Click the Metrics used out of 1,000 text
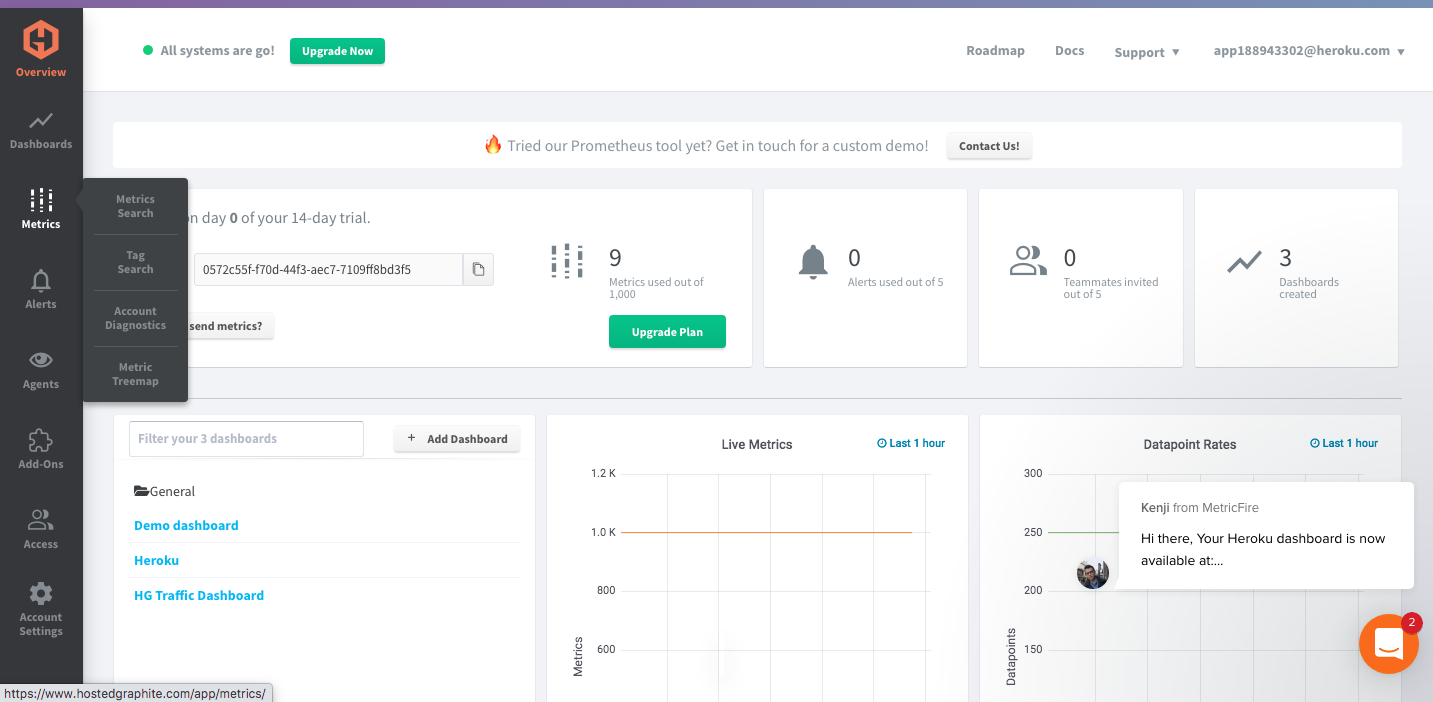Image resolution: width=1433 pixels, height=702 pixels. coord(656,288)
